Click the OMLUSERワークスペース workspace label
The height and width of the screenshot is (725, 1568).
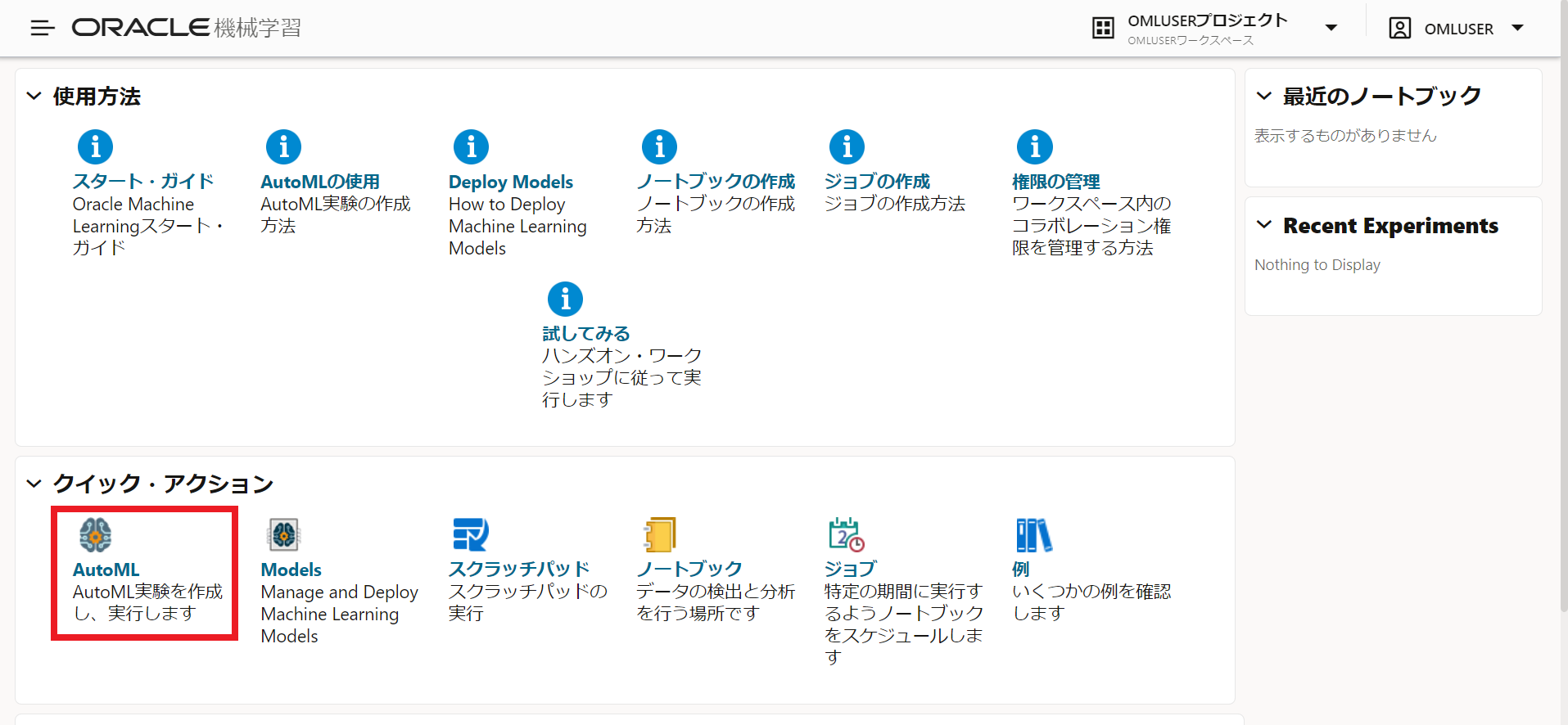(1190, 40)
